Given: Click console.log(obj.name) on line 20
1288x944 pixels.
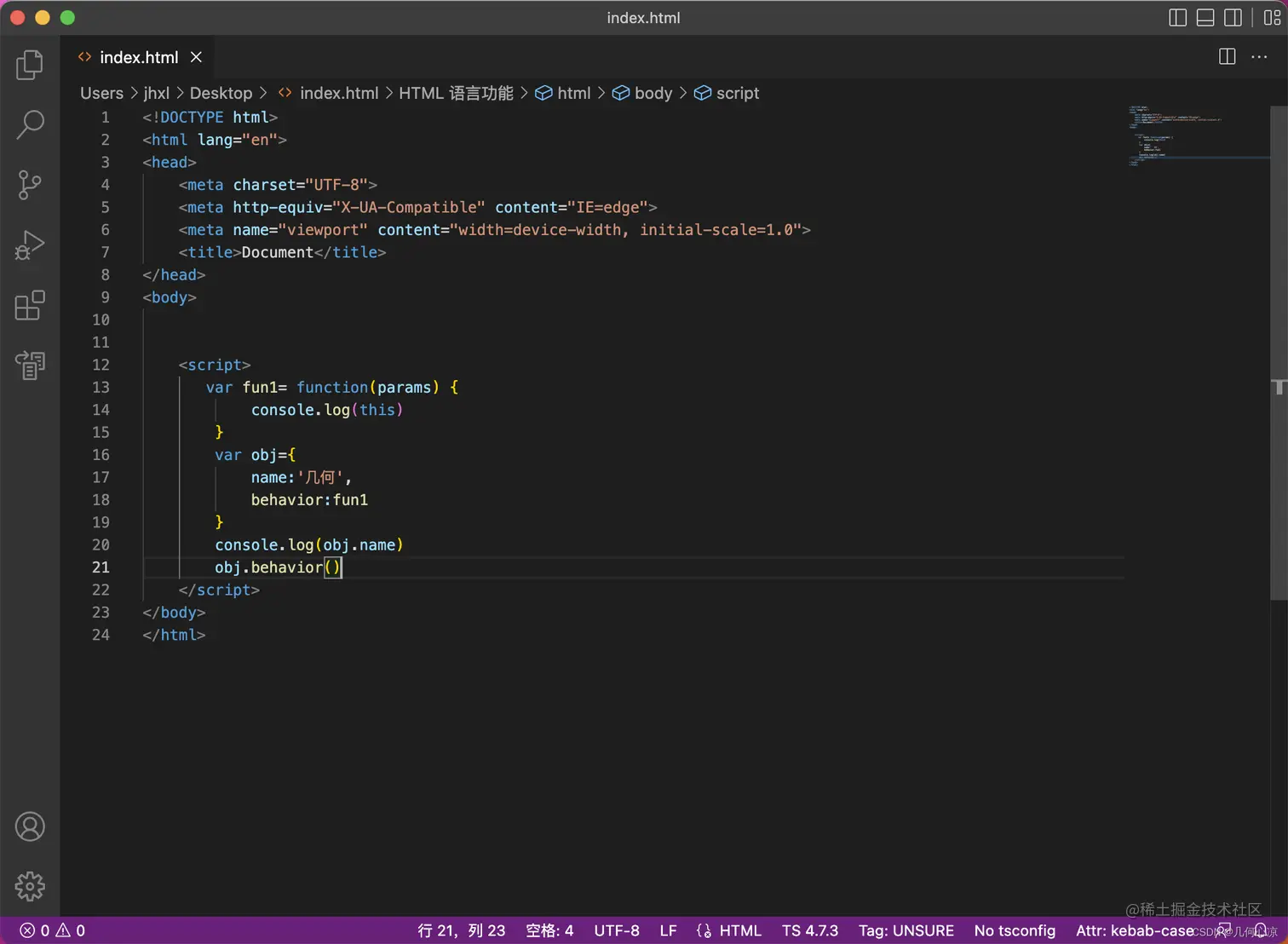Looking at the screenshot, I should (309, 545).
